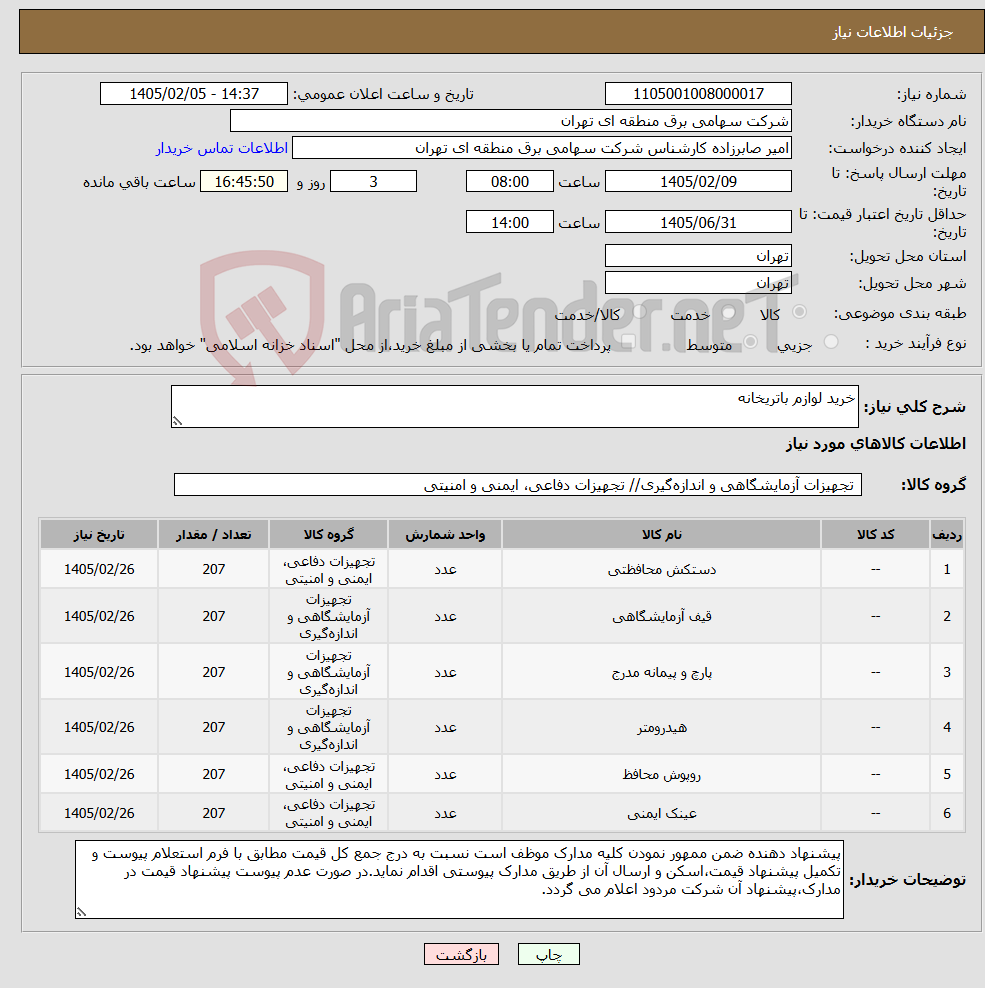Click the remaining days field showing 3
Image resolution: width=985 pixels, height=988 pixels.
coord(373,181)
